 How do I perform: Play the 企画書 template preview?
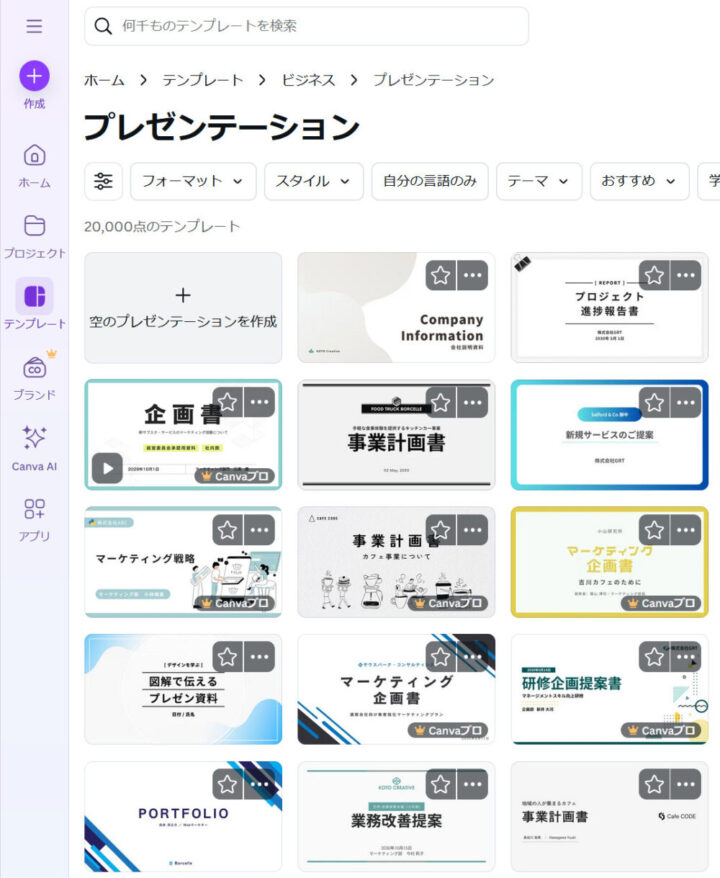click(106, 468)
